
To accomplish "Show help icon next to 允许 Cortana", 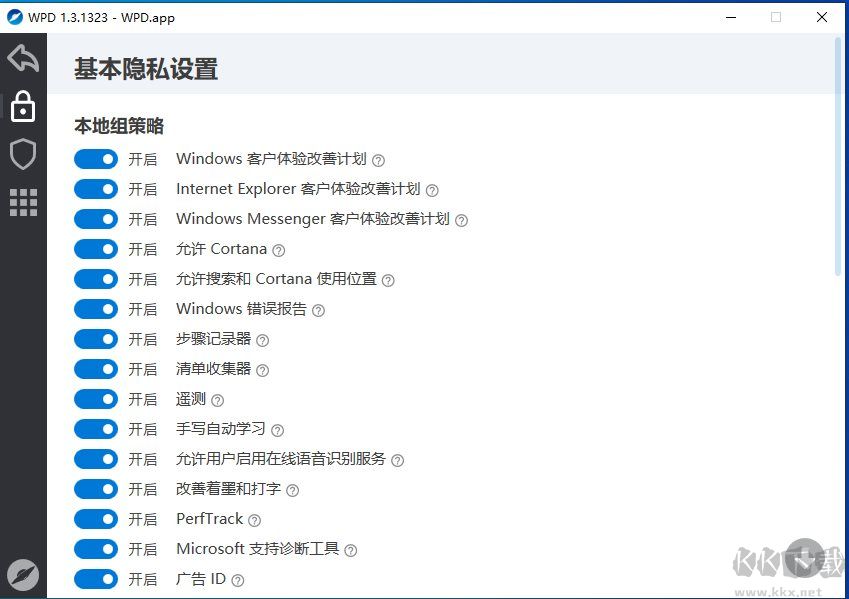I will (279, 250).
